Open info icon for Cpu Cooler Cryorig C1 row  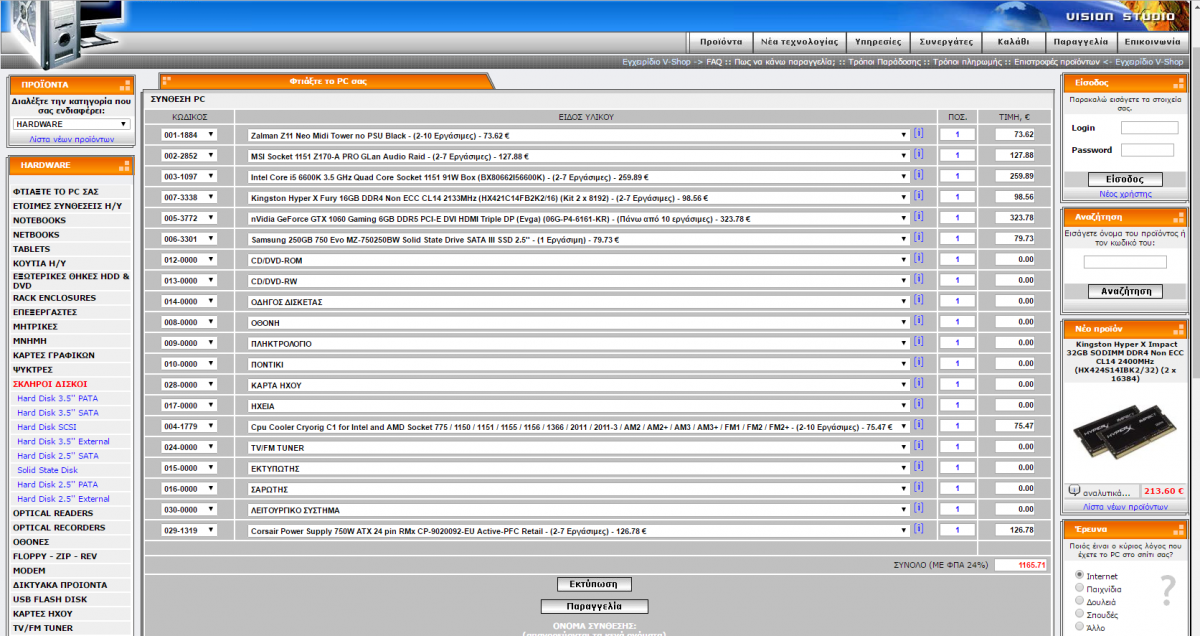click(x=919, y=426)
